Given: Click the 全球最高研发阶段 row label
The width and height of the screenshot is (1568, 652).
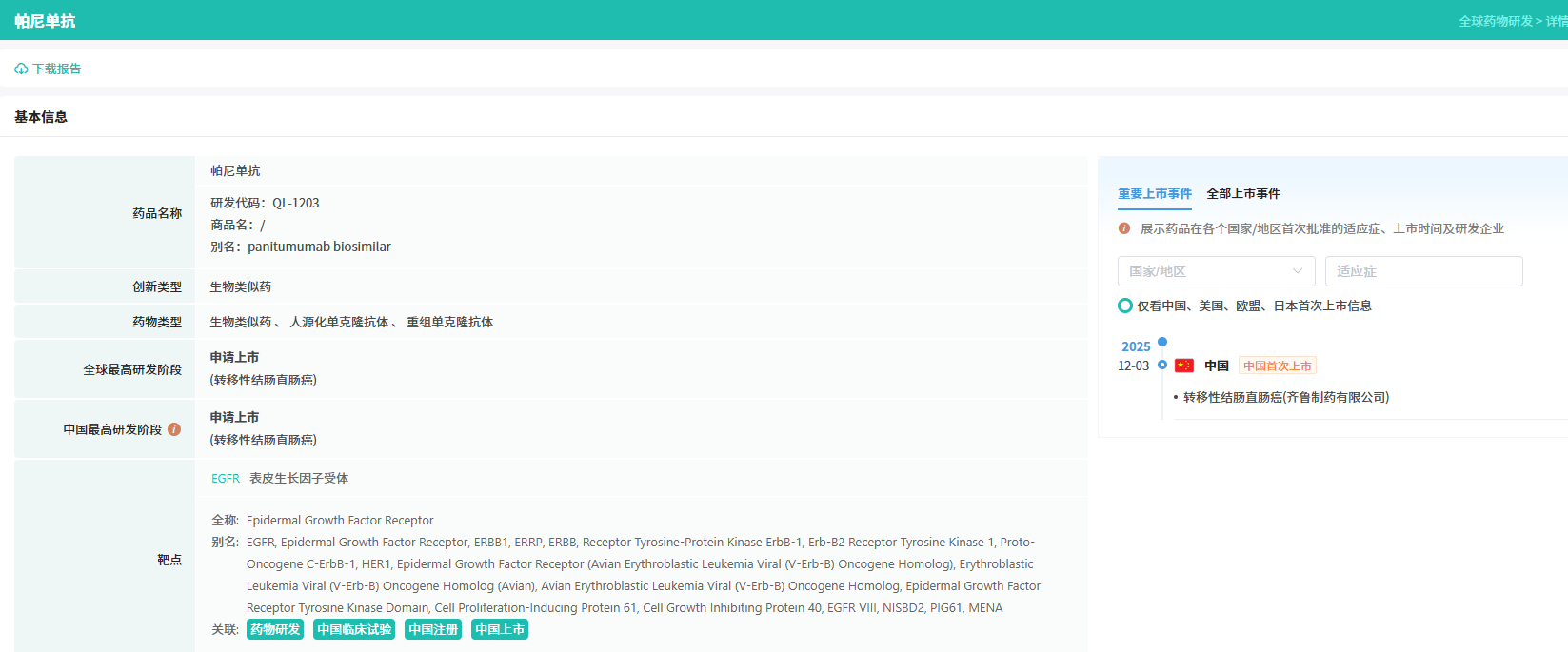Looking at the screenshot, I should pyautogui.click(x=132, y=369).
